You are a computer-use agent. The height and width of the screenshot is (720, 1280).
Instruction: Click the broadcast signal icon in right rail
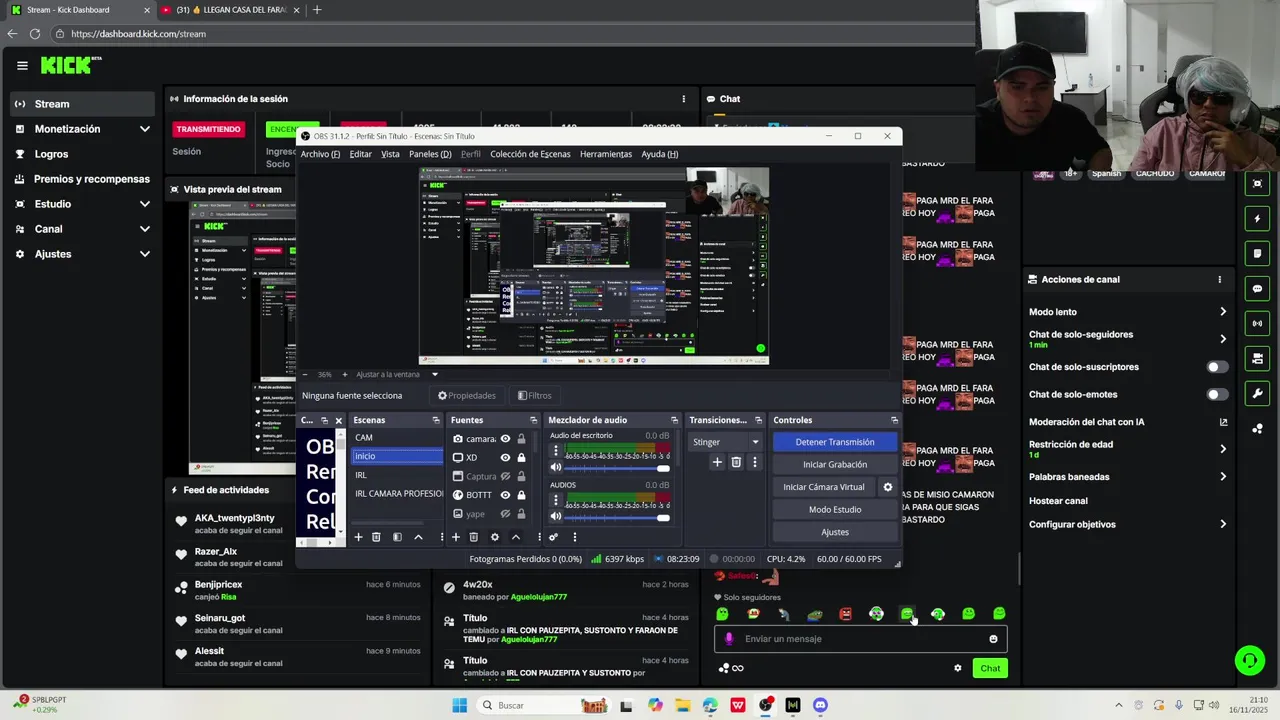[1257, 323]
